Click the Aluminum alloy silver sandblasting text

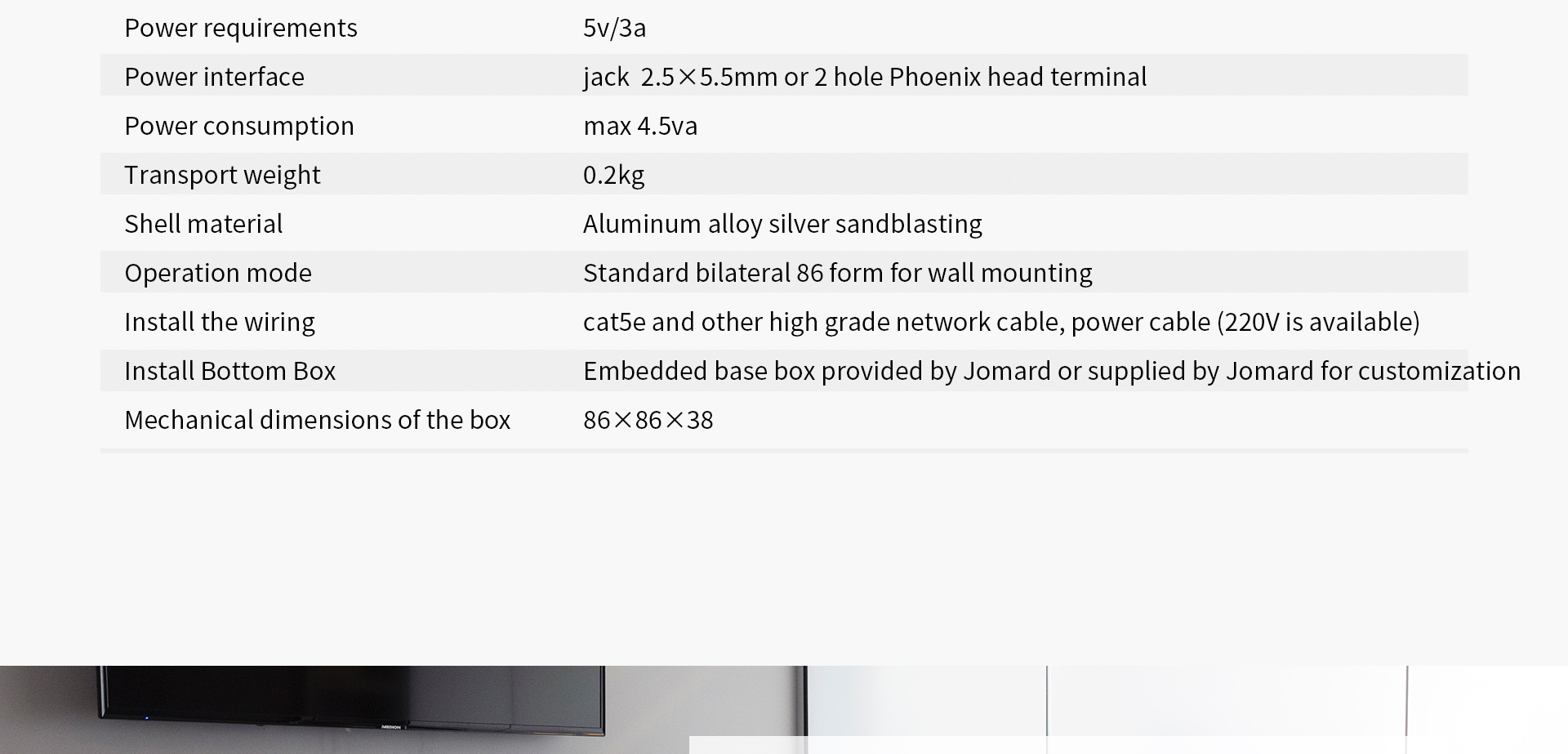click(x=782, y=224)
